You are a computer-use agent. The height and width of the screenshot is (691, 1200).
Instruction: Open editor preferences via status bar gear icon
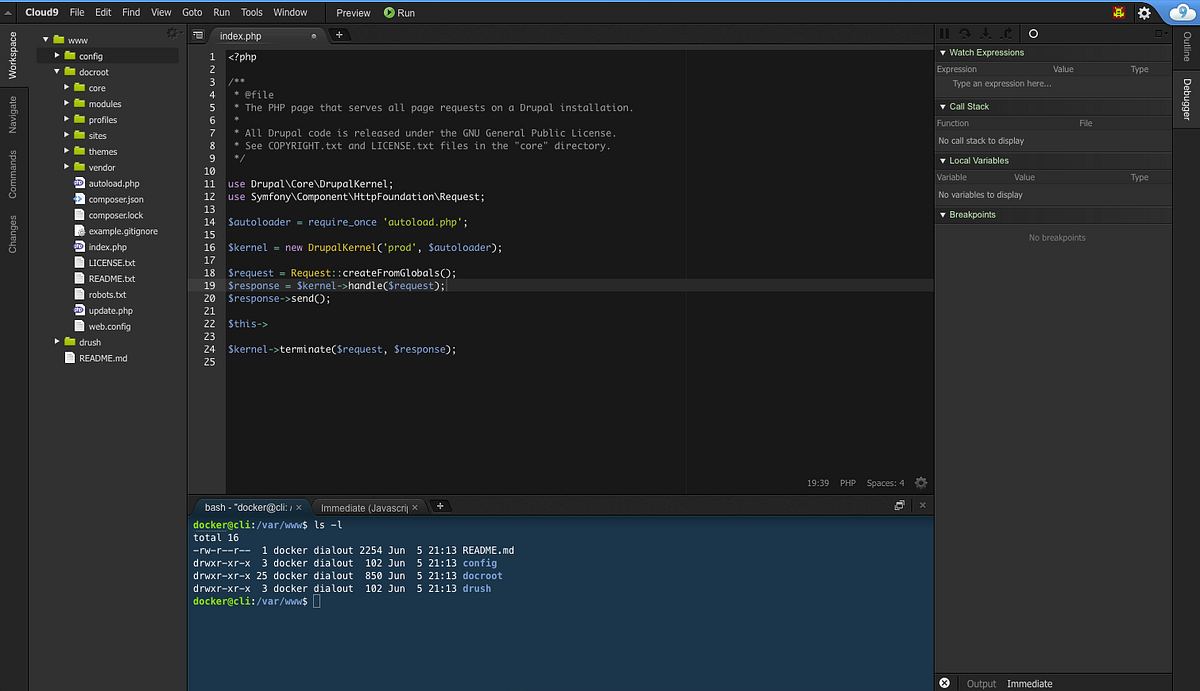tap(921, 482)
